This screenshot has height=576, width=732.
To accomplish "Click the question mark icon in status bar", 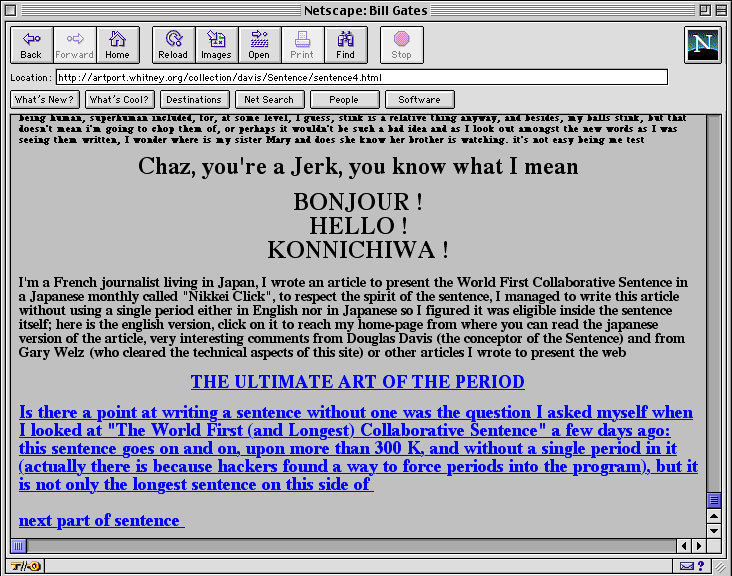I will (x=701, y=566).
